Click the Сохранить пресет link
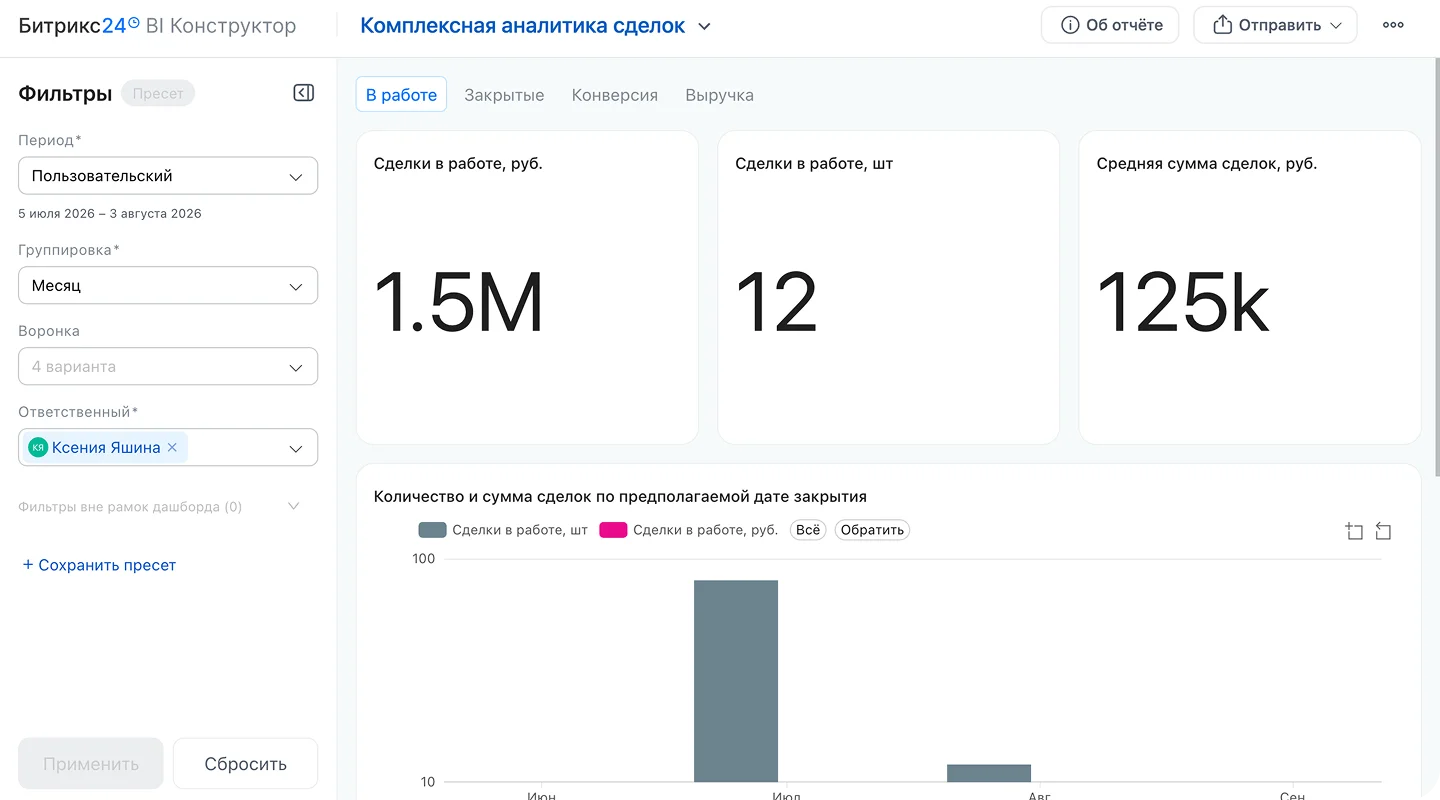This screenshot has height=800, width=1440. click(x=99, y=565)
